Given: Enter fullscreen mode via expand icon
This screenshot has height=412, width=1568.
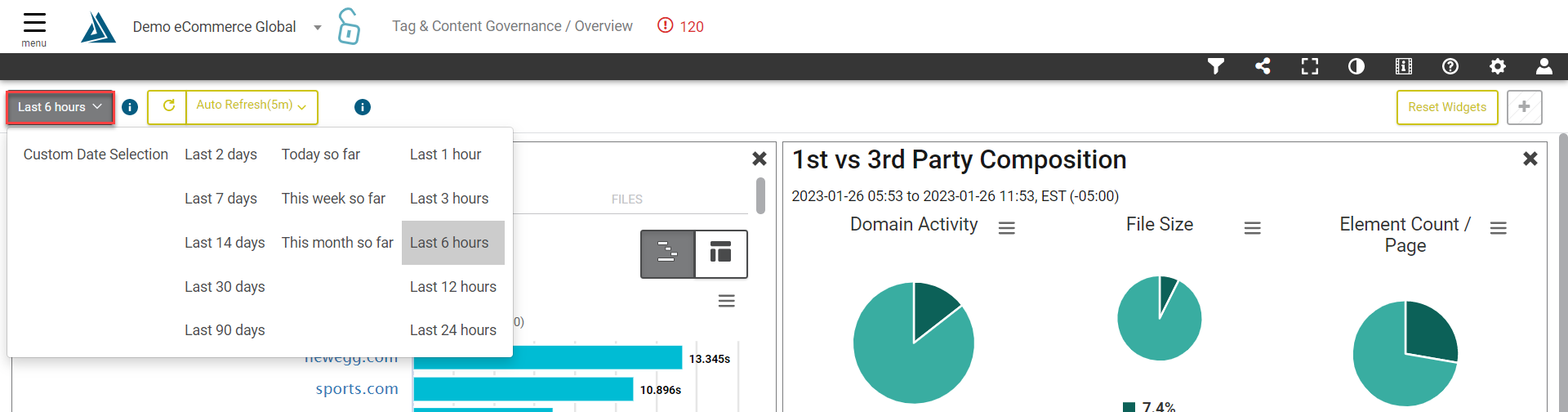Looking at the screenshot, I should (x=1310, y=66).
